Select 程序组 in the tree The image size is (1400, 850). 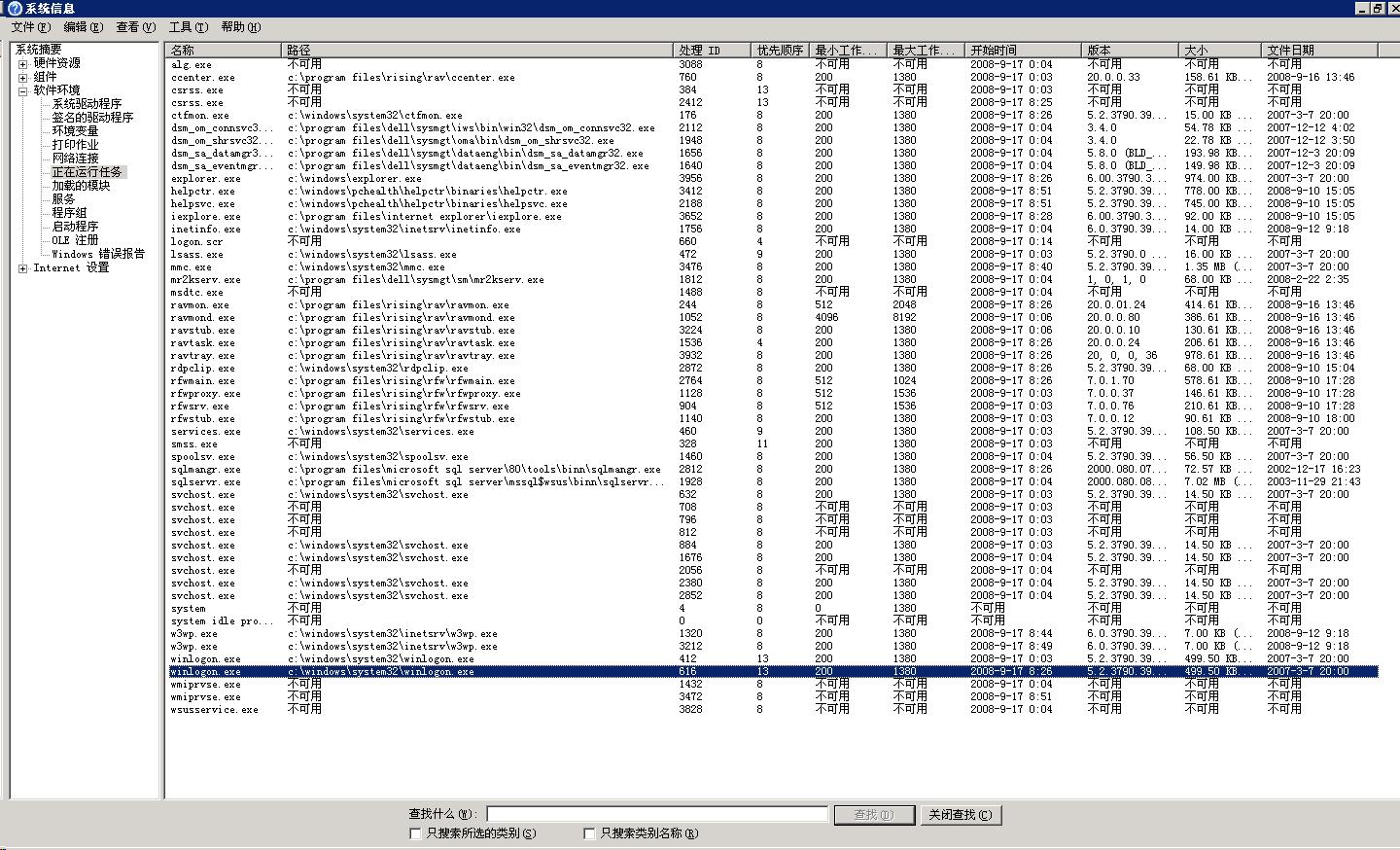tap(69, 213)
